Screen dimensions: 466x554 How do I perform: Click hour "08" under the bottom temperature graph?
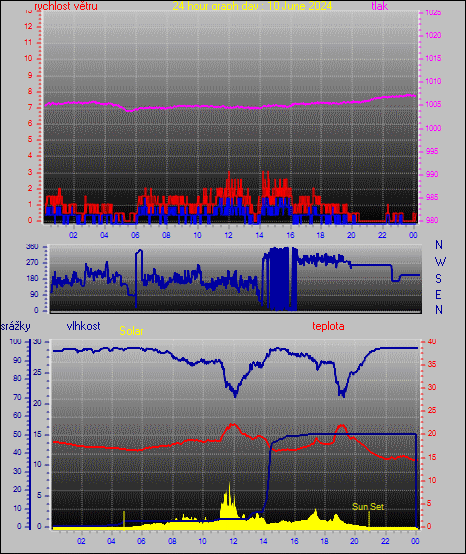pos(172,541)
